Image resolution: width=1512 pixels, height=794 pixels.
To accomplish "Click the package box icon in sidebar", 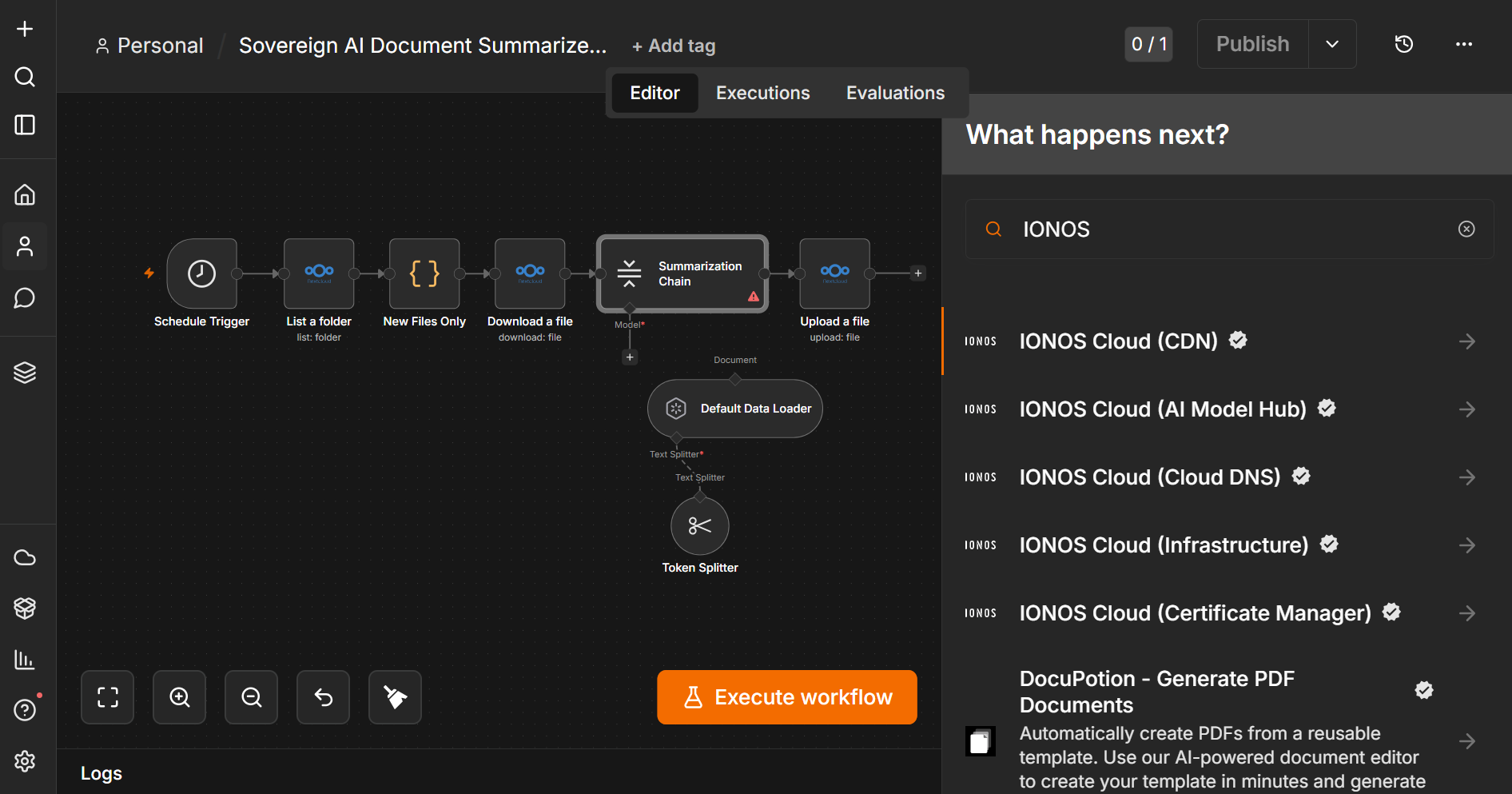I will pyautogui.click(x=25, y=608).
